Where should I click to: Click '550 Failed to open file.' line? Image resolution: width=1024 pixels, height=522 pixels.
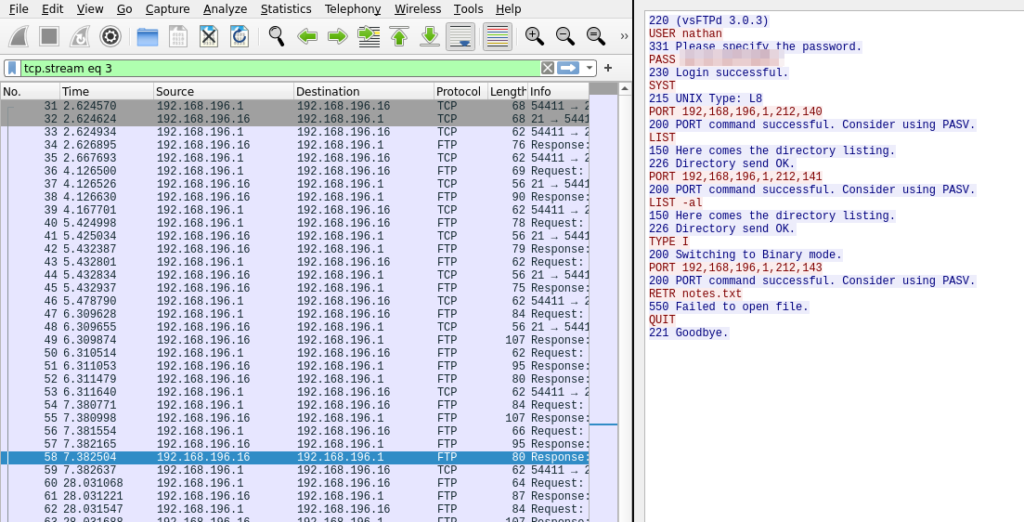coord(728,307)
